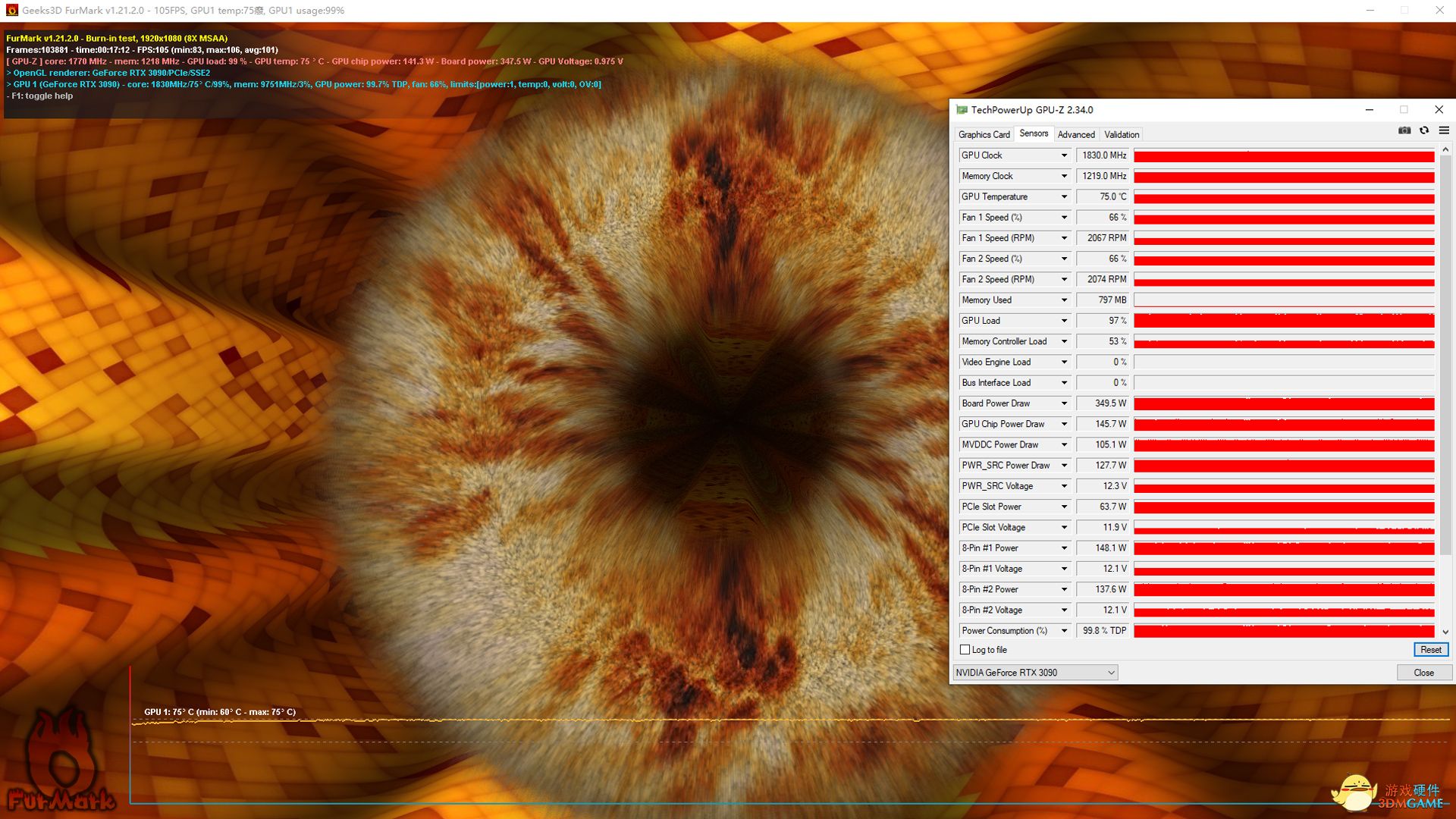Click the 2067 RPM fan speed value
Screen dimensions: 1456x819
pos(1103,238)
